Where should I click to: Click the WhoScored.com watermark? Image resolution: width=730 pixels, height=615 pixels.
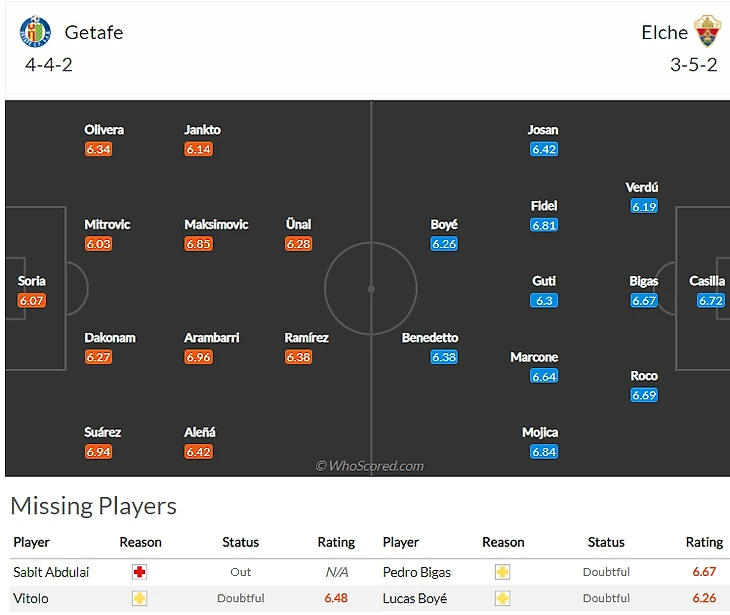click(370, 466)
